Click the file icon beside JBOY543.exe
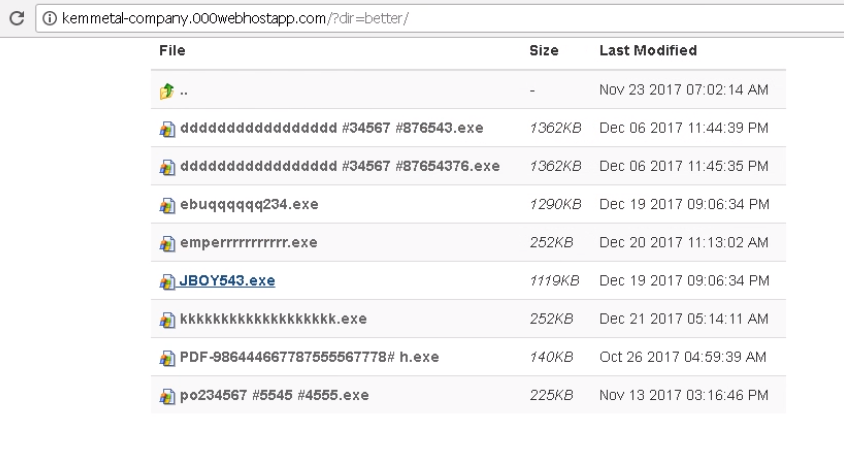This screenshot has height=459, width=844. [x=167, y=281]
